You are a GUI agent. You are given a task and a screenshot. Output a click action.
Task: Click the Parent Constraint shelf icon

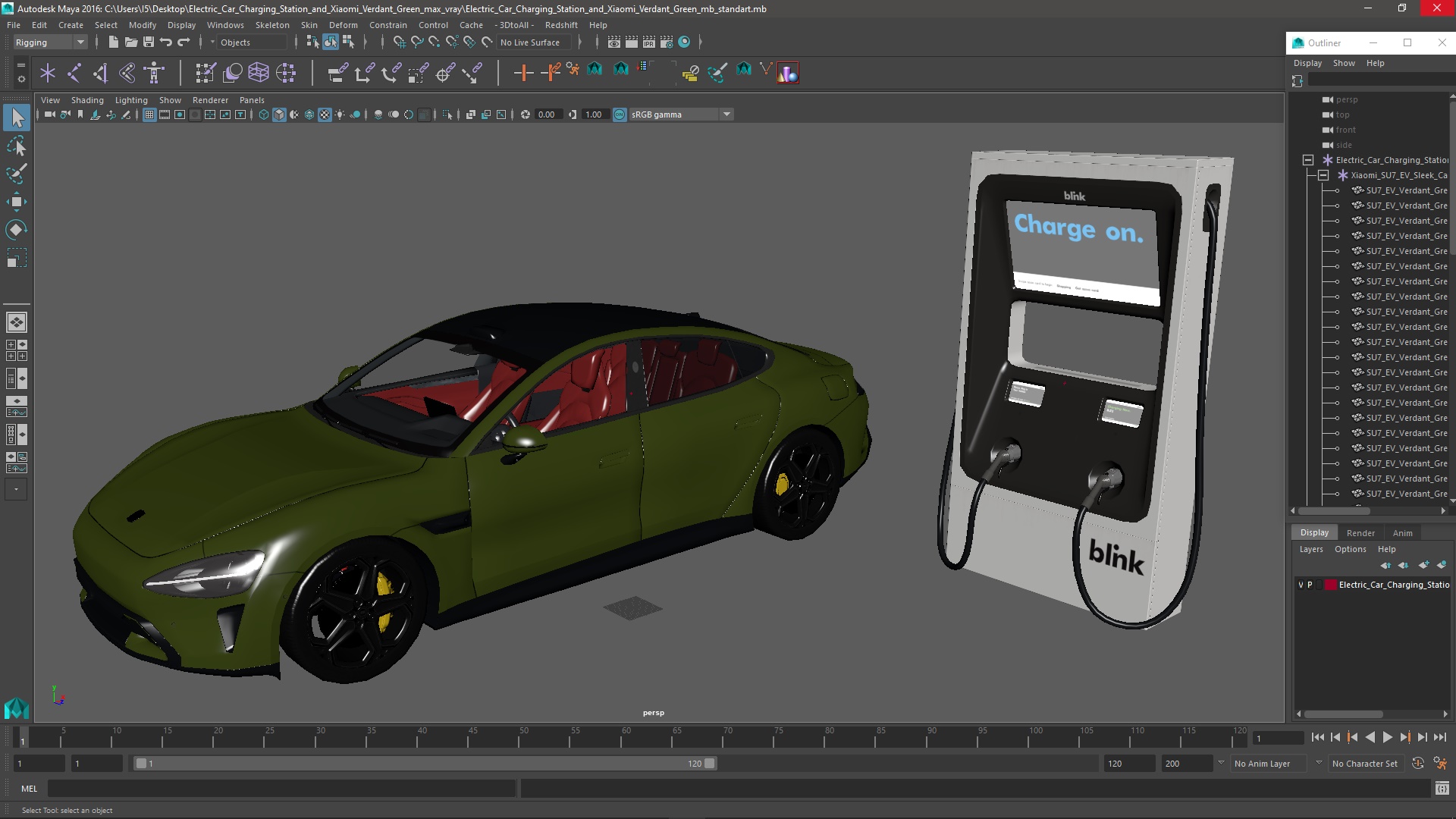(337, 73)
